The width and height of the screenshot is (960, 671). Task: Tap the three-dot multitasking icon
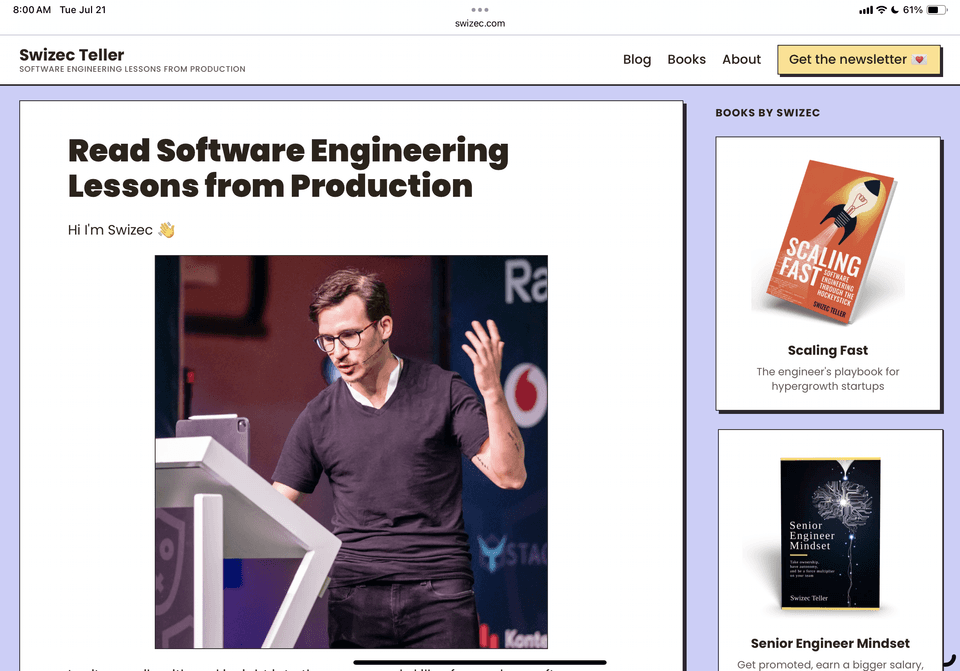[x=480, y=10]
